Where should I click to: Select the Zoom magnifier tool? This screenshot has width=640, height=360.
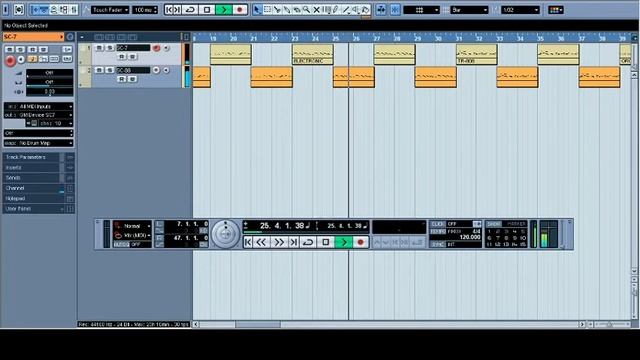[x=306, y=9]
